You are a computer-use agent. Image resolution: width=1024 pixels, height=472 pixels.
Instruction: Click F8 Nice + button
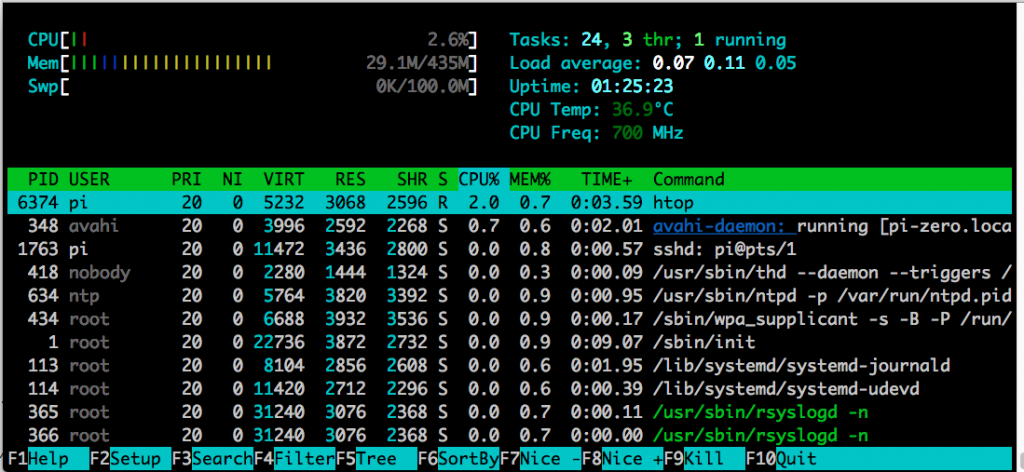tap(624, 459)
